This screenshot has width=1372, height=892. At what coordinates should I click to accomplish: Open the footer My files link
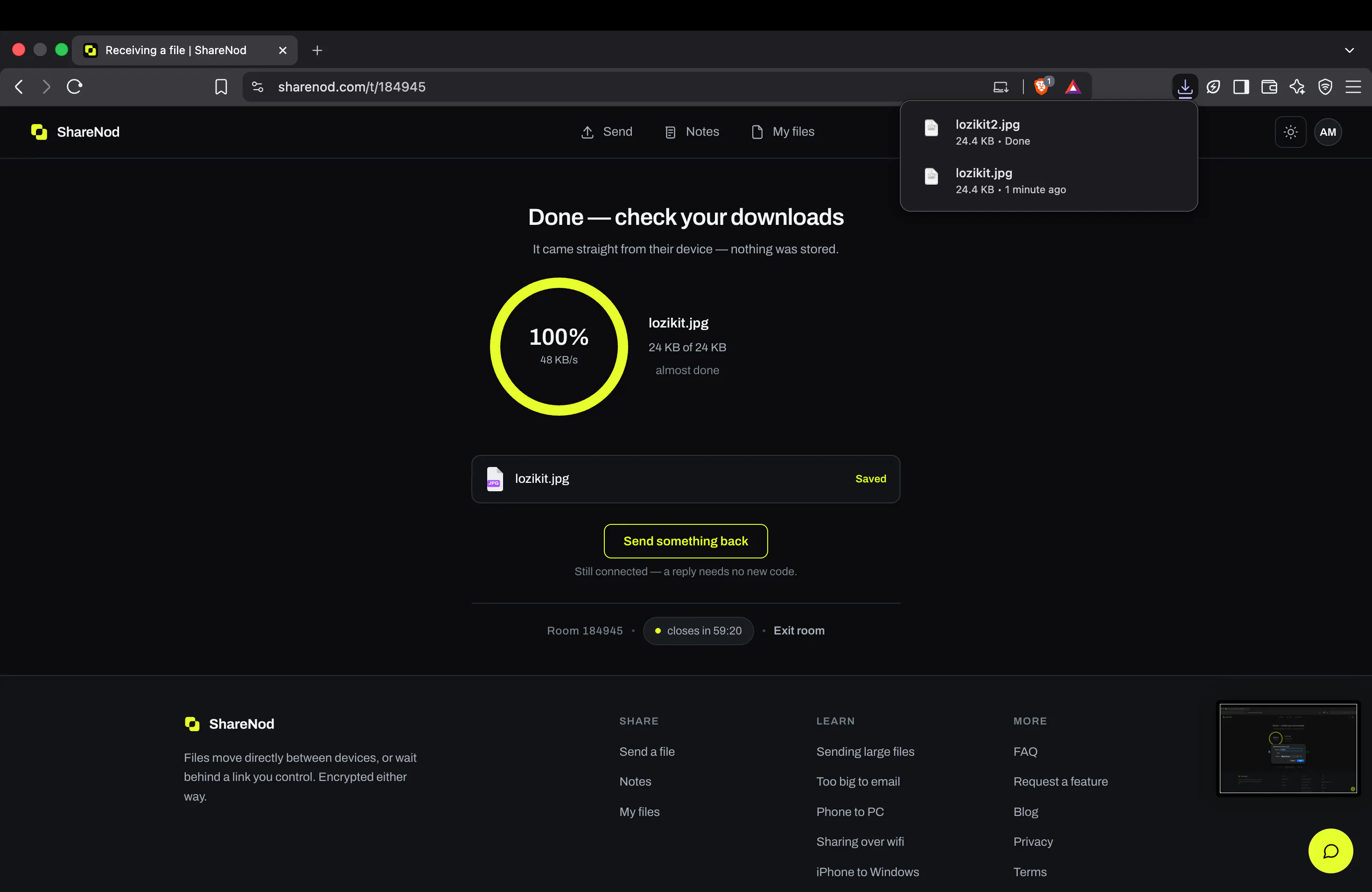(639, 811)
